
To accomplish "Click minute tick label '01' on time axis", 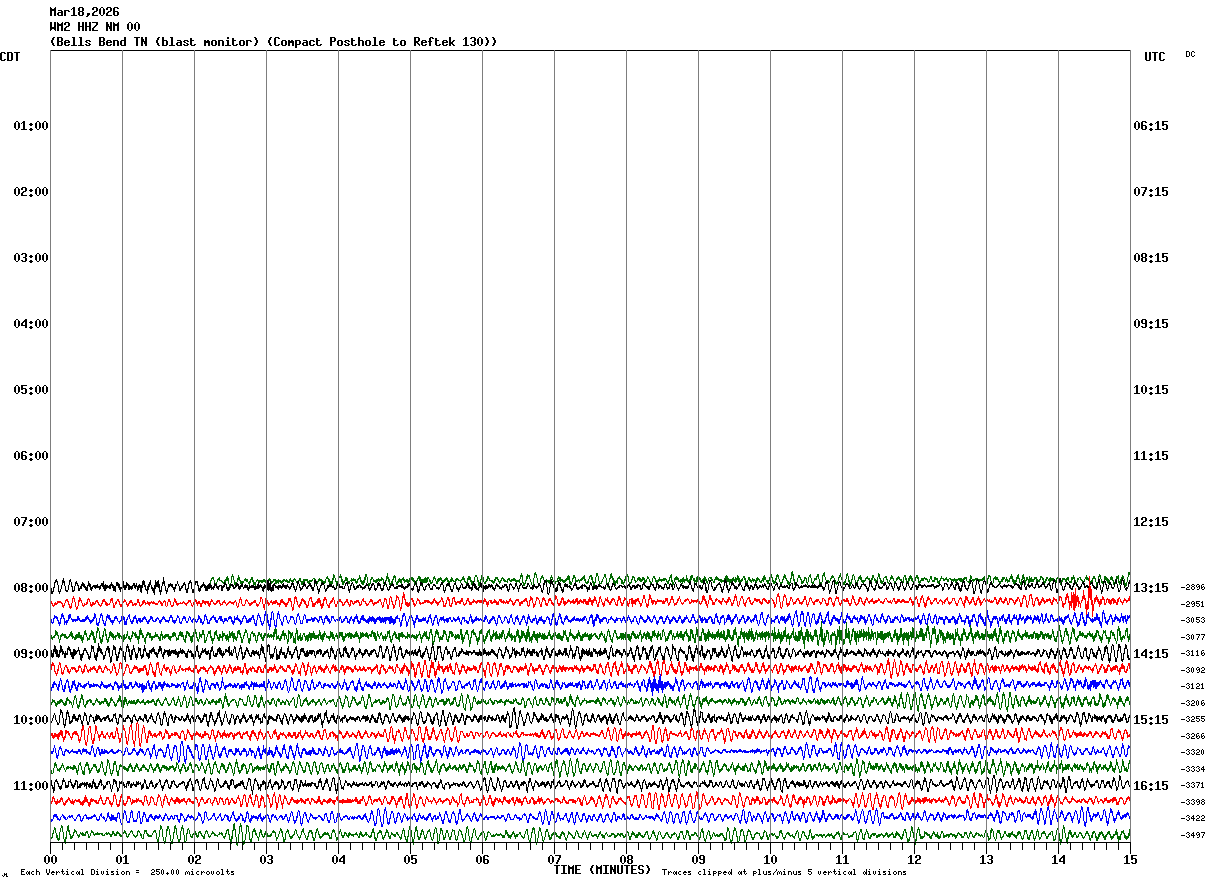I will pos(122,860).
